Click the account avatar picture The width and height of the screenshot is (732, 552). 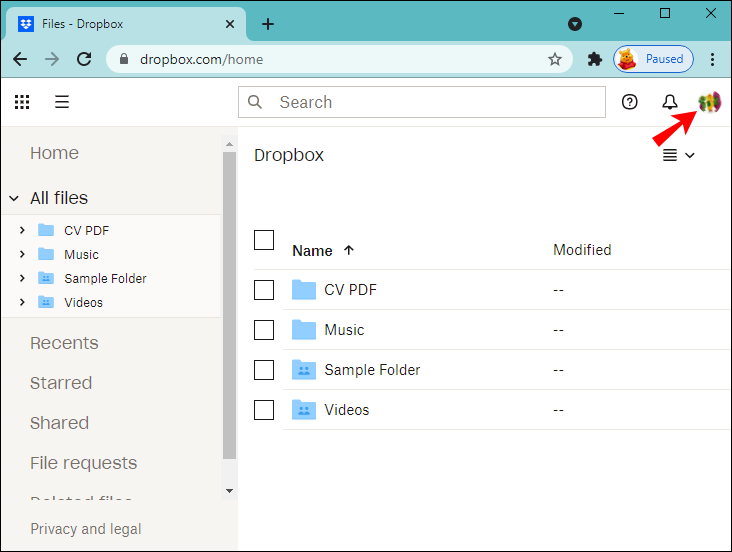click(x=709, y=102)
